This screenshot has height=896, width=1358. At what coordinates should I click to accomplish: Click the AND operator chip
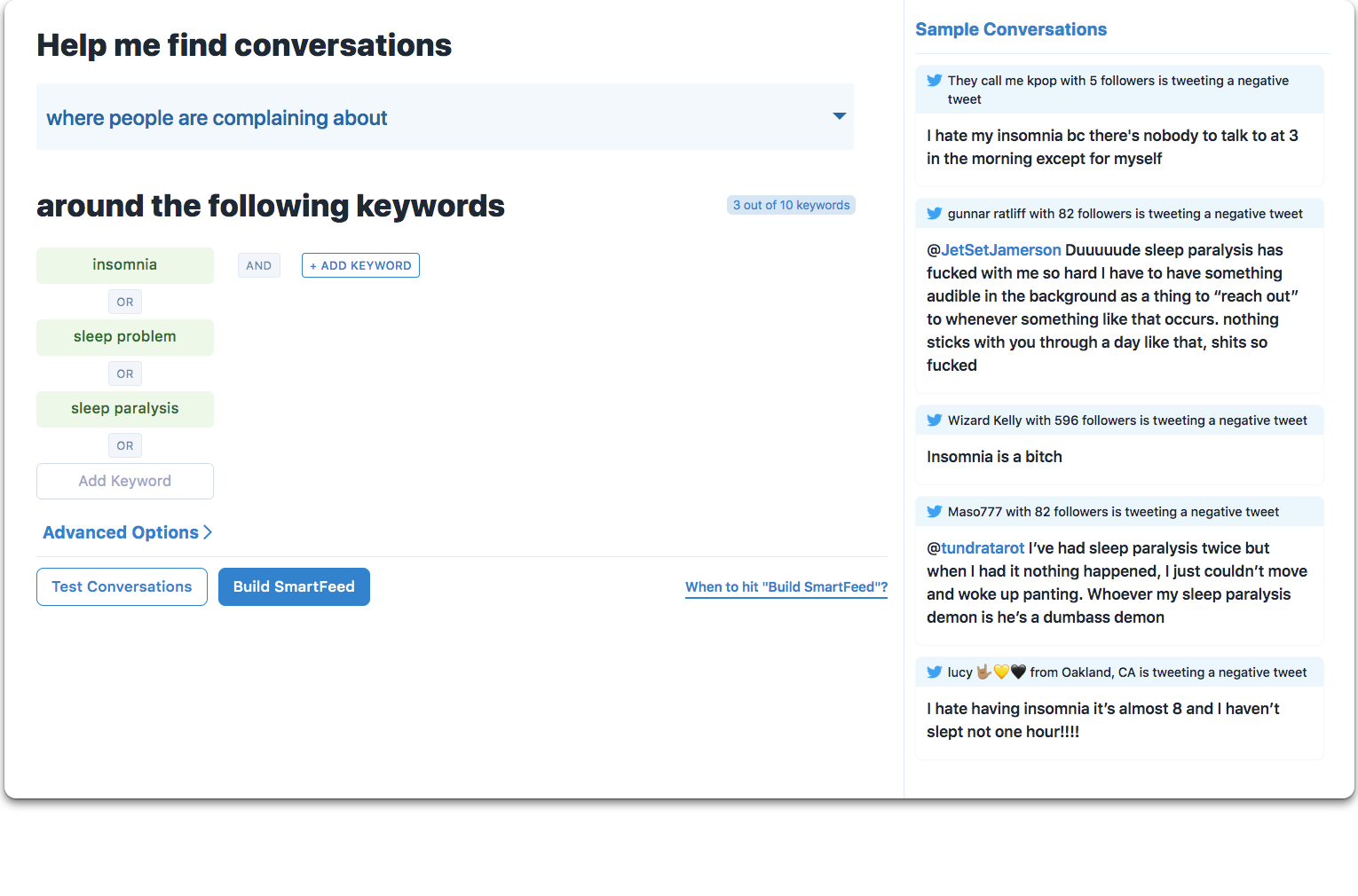point(259,265)
